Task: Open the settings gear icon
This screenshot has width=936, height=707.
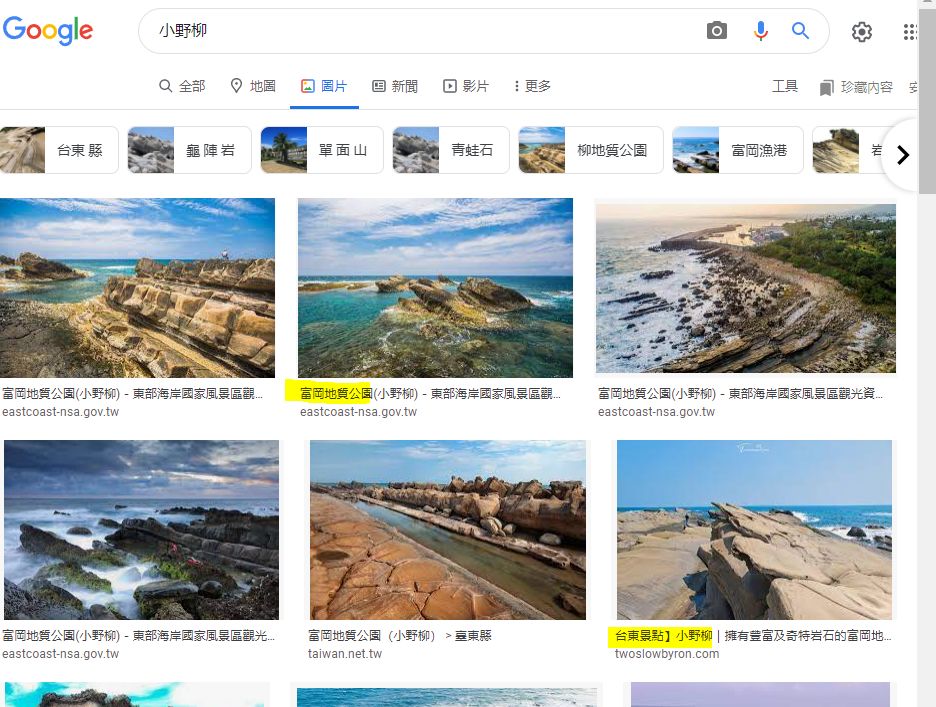Action: point(861,32)
